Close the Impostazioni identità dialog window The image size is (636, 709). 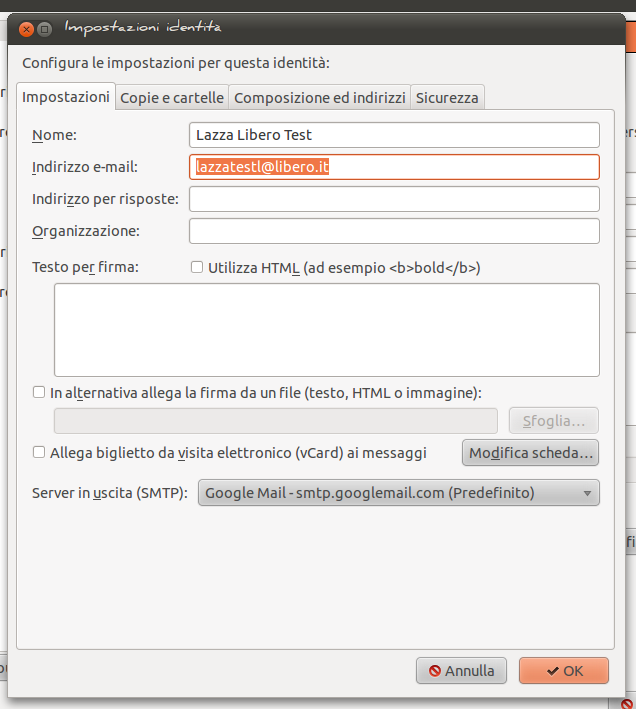(x=26, y=28)
